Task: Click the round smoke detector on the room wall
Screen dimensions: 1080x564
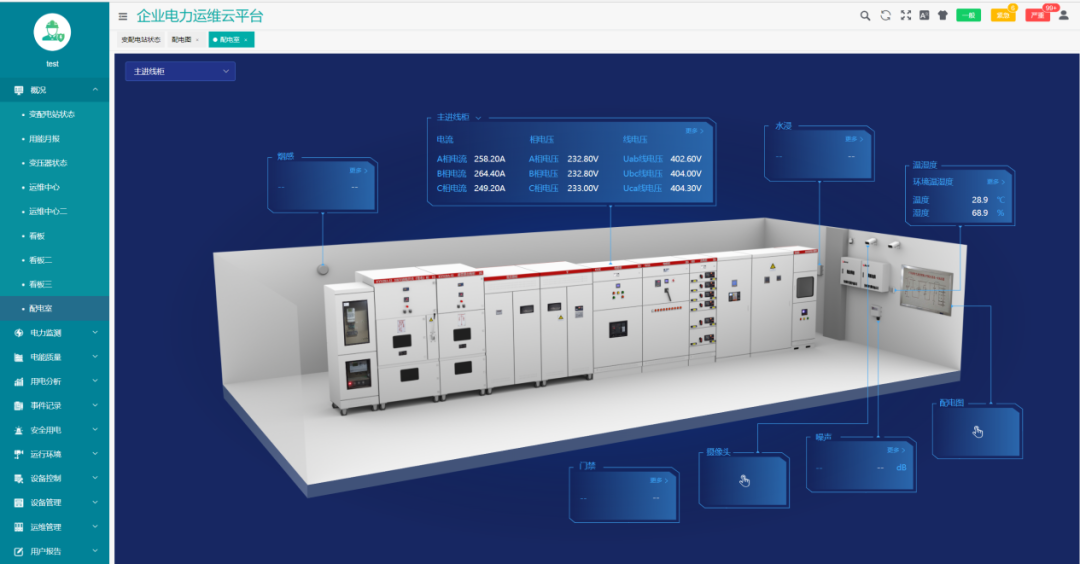Action: pos(322,269)
